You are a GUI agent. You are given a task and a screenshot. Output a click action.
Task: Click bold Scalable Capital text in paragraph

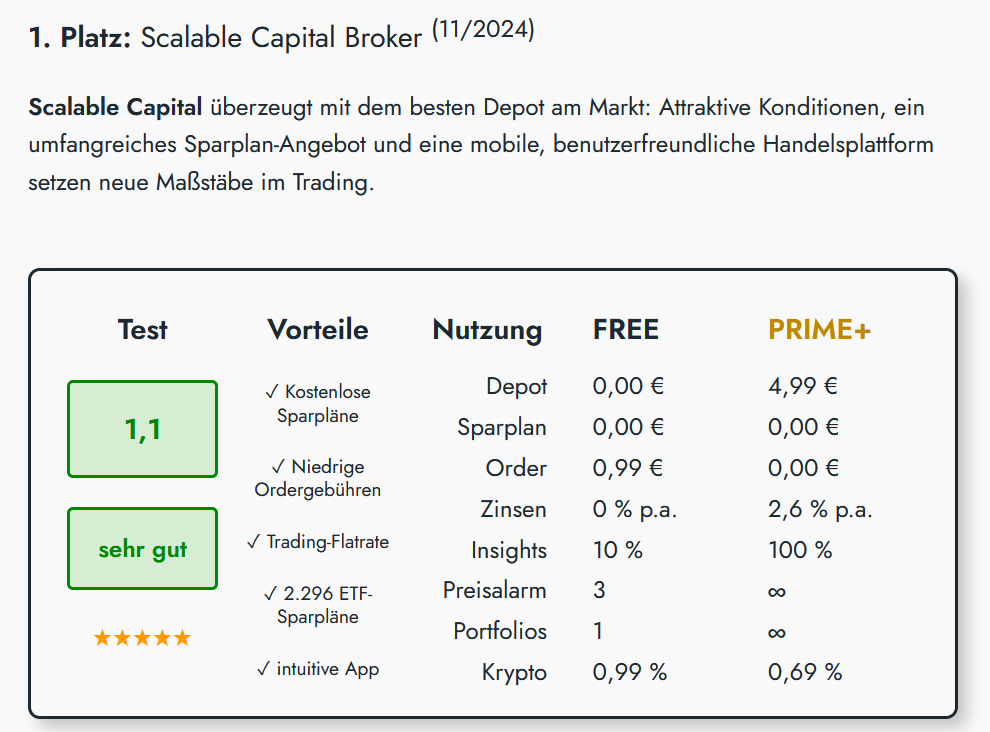(116, 107)
